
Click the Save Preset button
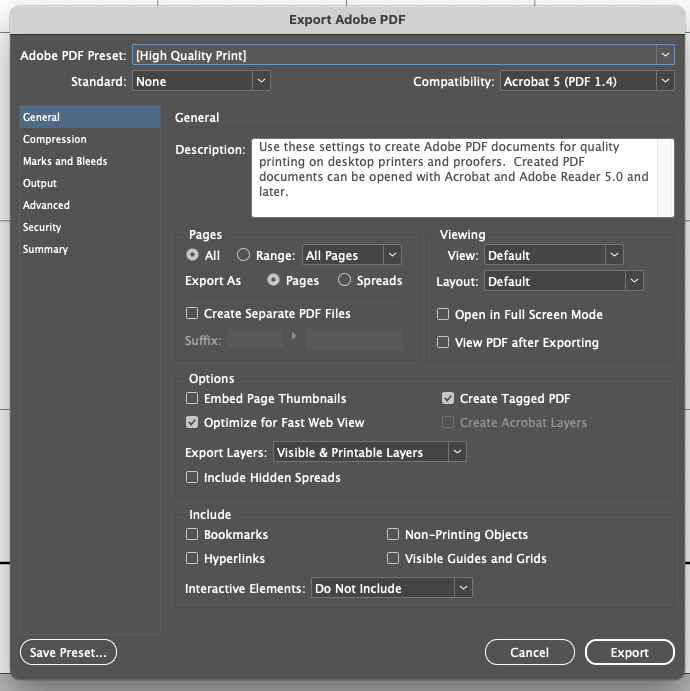[x=68, y=652]
